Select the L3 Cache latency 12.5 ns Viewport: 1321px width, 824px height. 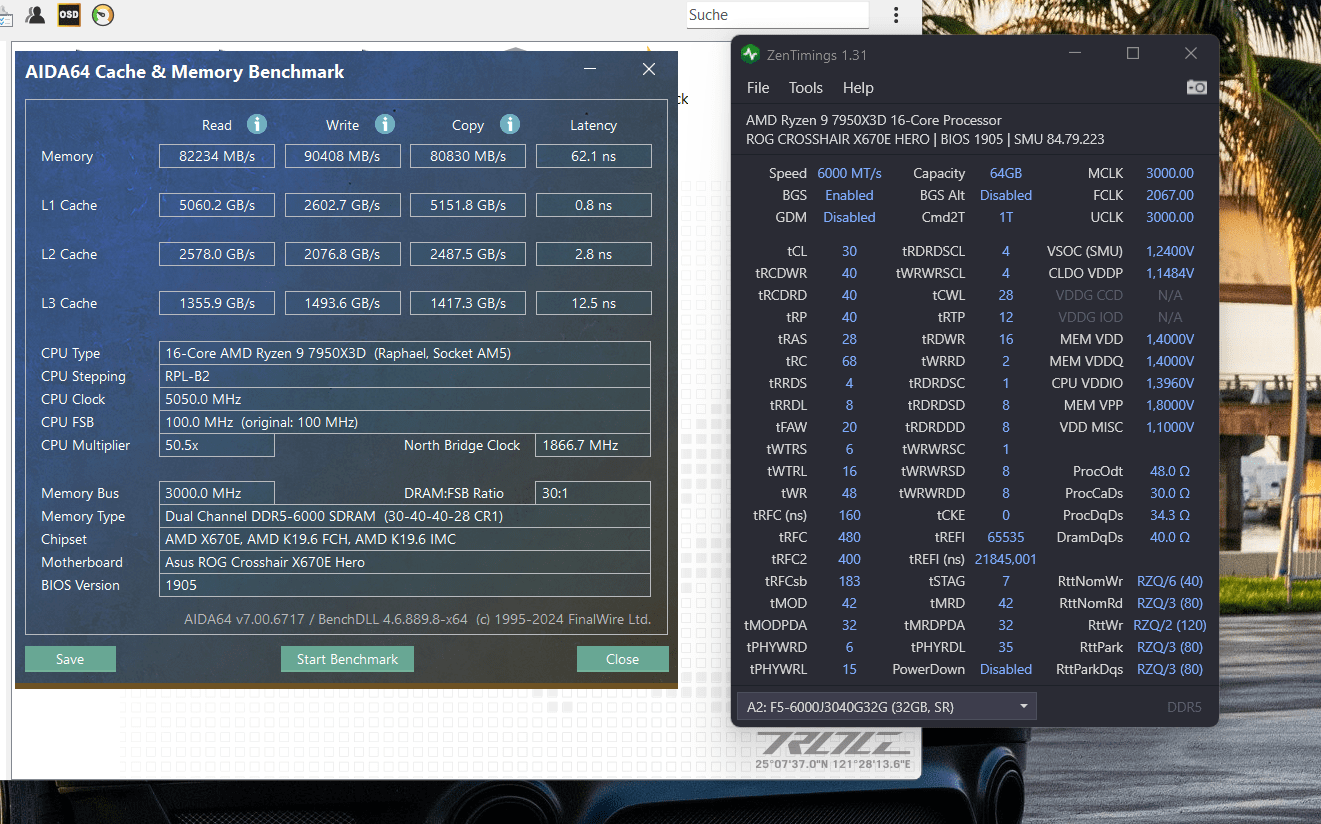point(594,303)
